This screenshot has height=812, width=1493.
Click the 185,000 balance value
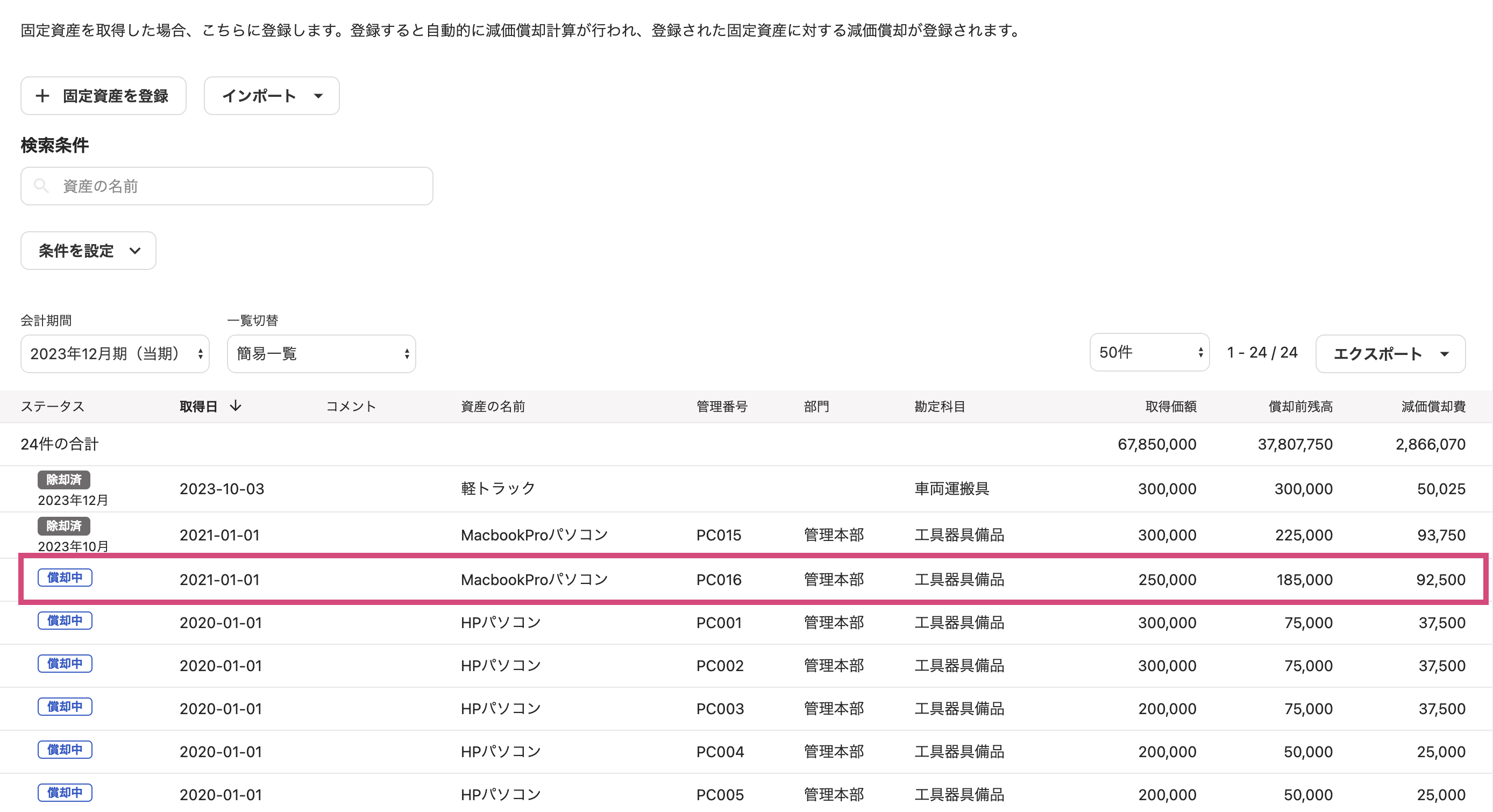(x=1304, y=579)
